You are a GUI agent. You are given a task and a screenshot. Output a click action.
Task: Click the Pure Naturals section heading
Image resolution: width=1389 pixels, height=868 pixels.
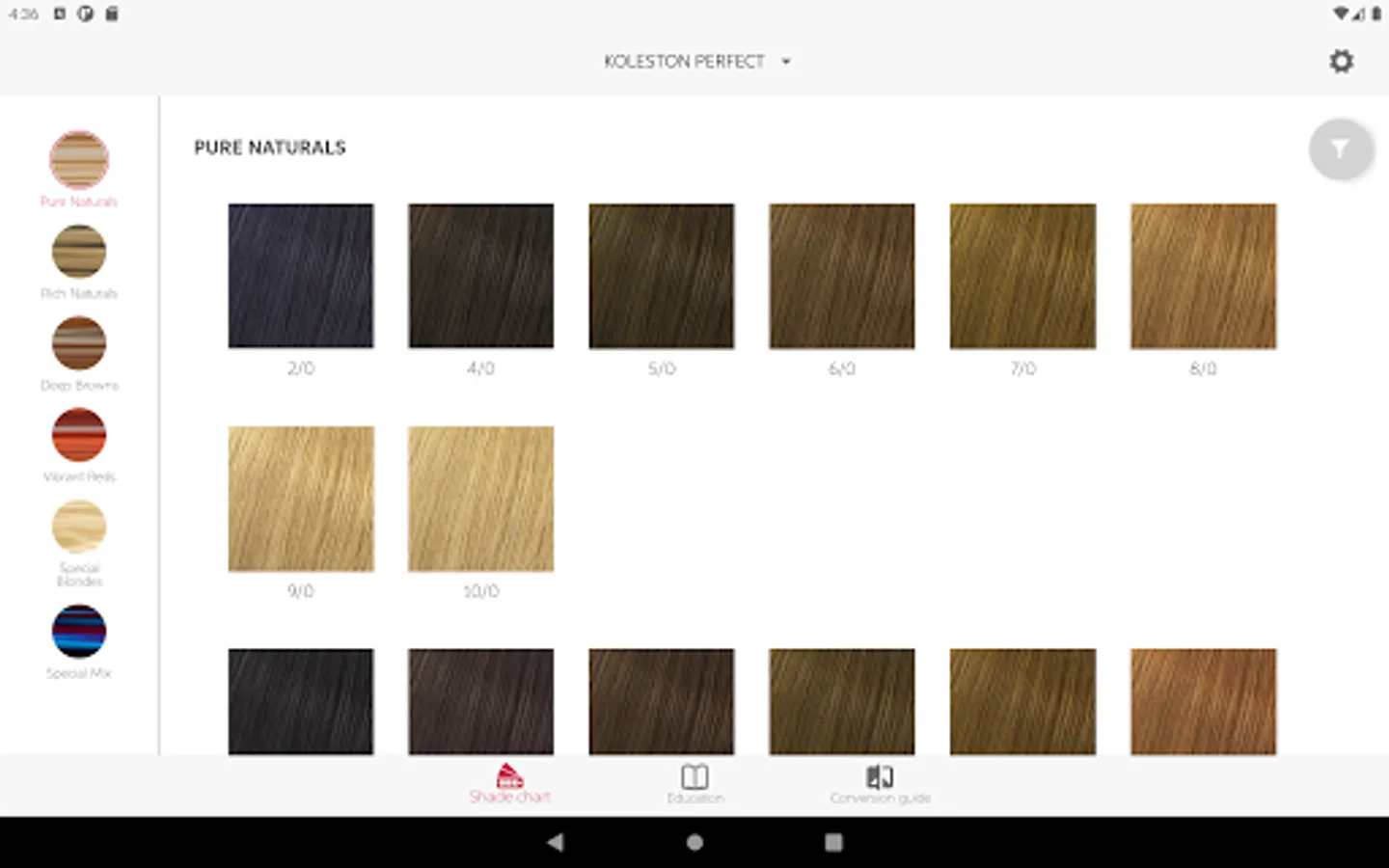270,148
